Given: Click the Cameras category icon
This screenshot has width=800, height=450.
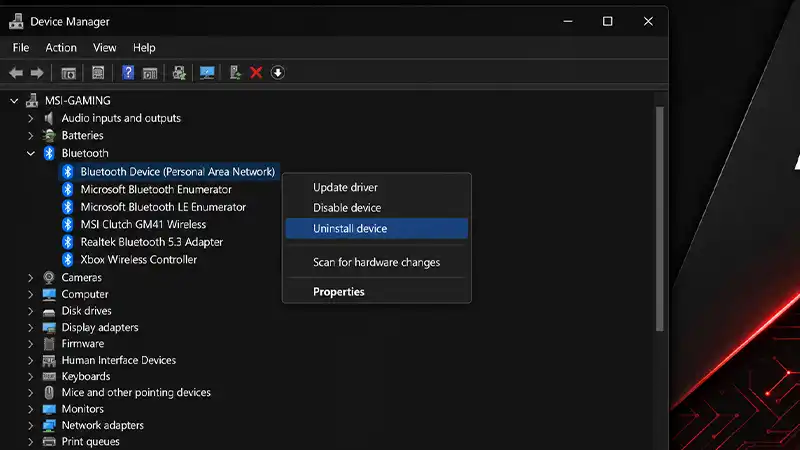Looking at the screenshot, I should 49,278.
